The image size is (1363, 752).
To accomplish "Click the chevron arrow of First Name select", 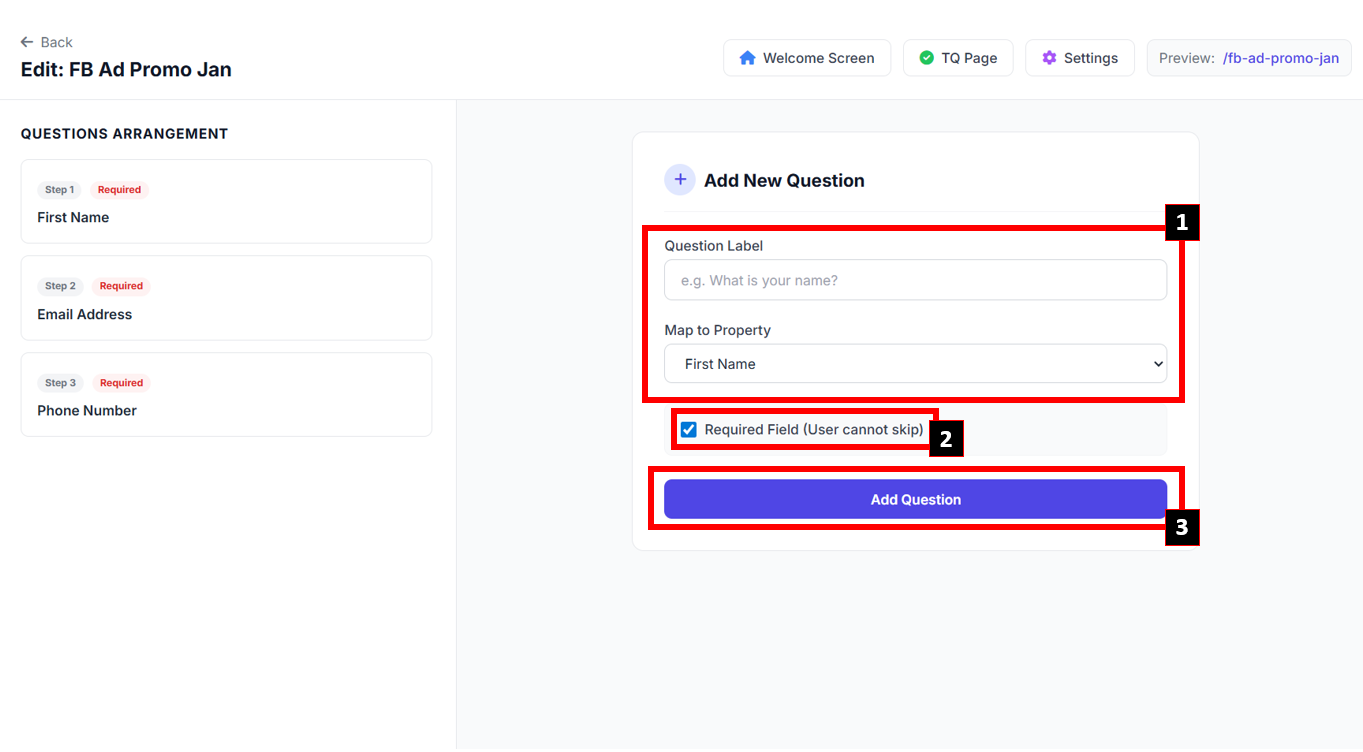I will click(1158, 364).
